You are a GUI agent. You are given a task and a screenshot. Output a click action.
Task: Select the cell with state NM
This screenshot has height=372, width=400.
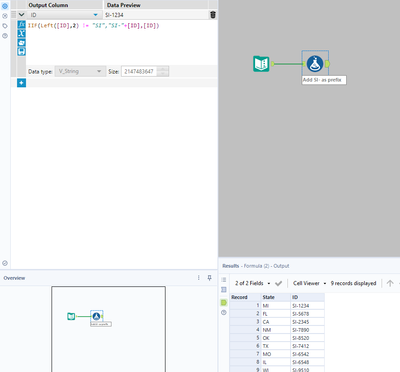(275, 330)
